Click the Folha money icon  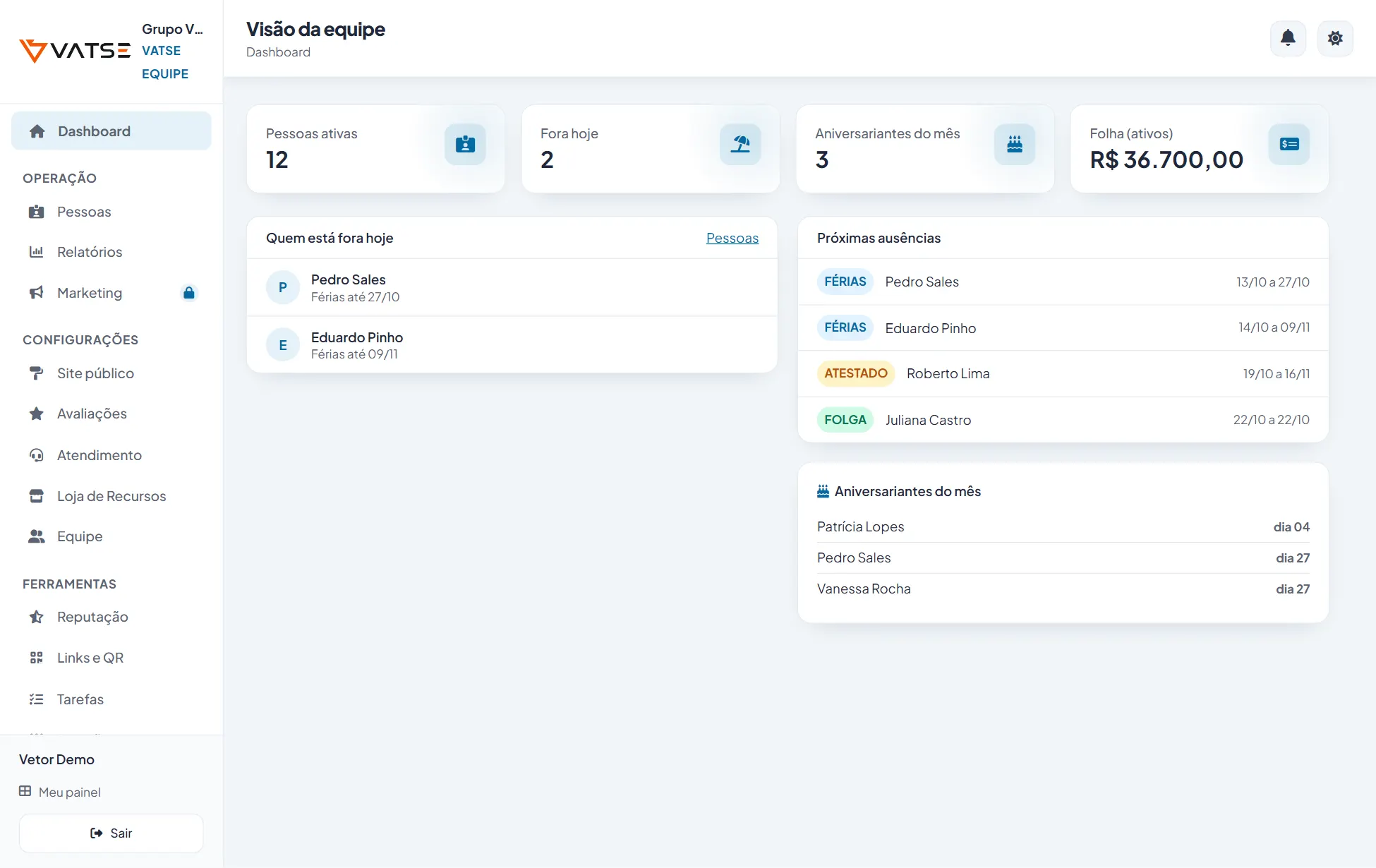coord(1289,145)
